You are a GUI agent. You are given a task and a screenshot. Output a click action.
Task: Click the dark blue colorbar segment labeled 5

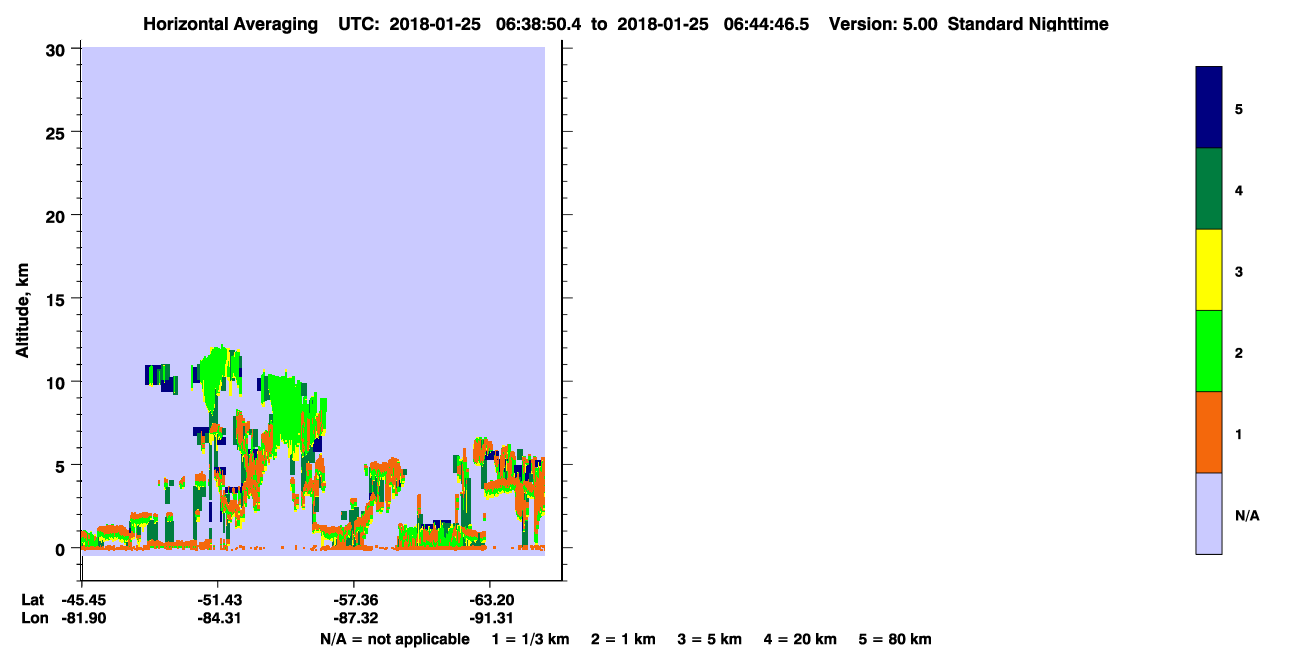click(1209, 108)
